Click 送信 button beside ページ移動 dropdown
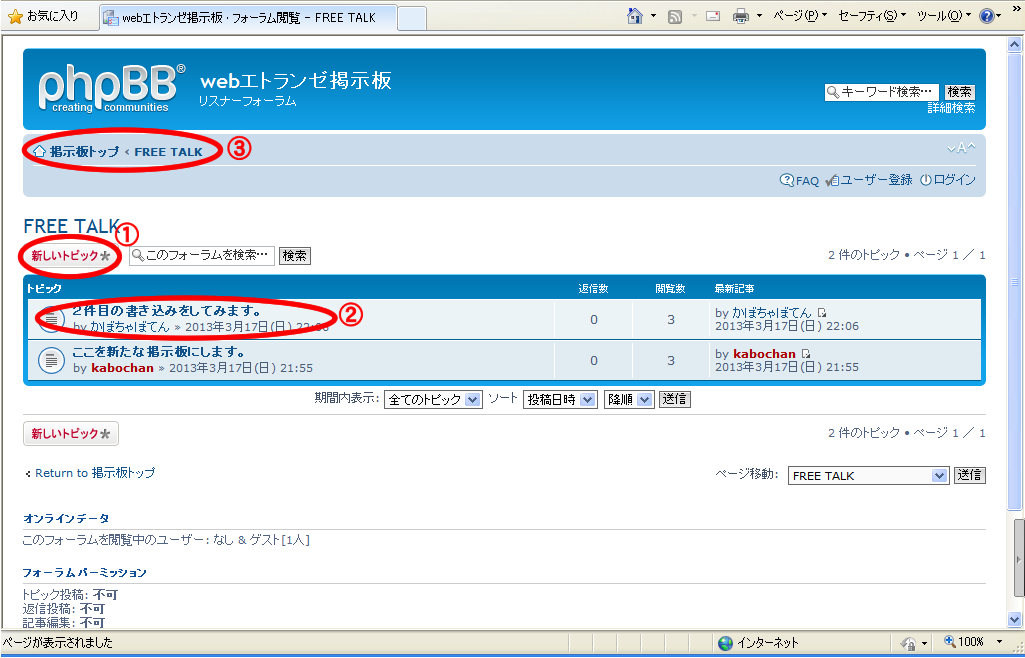Image resolution: width=1025 pixels, height=658 pixels. 969,475
